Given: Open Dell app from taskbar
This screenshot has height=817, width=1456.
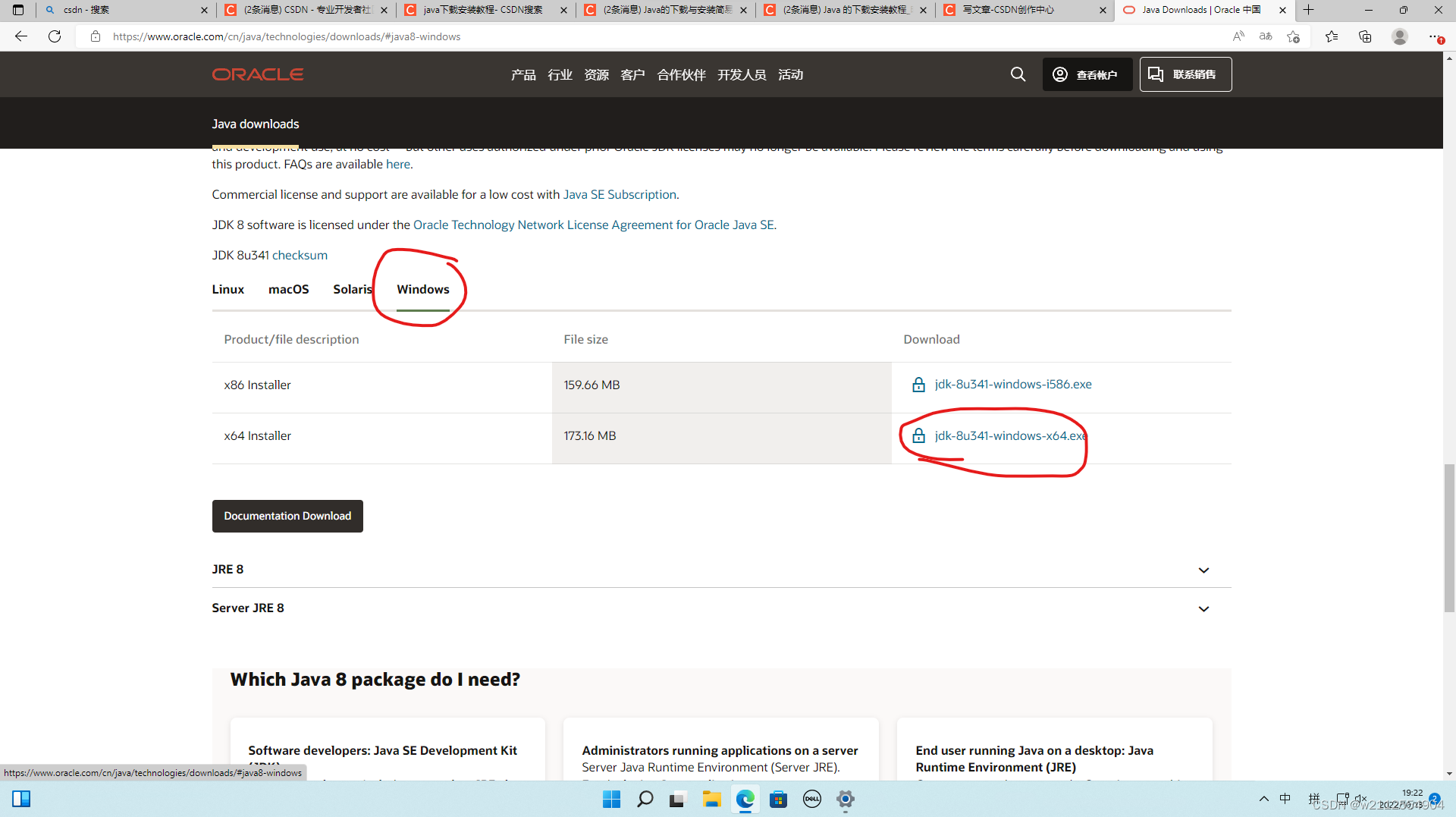Looking at the screenshot, I should tap(811, 799).
